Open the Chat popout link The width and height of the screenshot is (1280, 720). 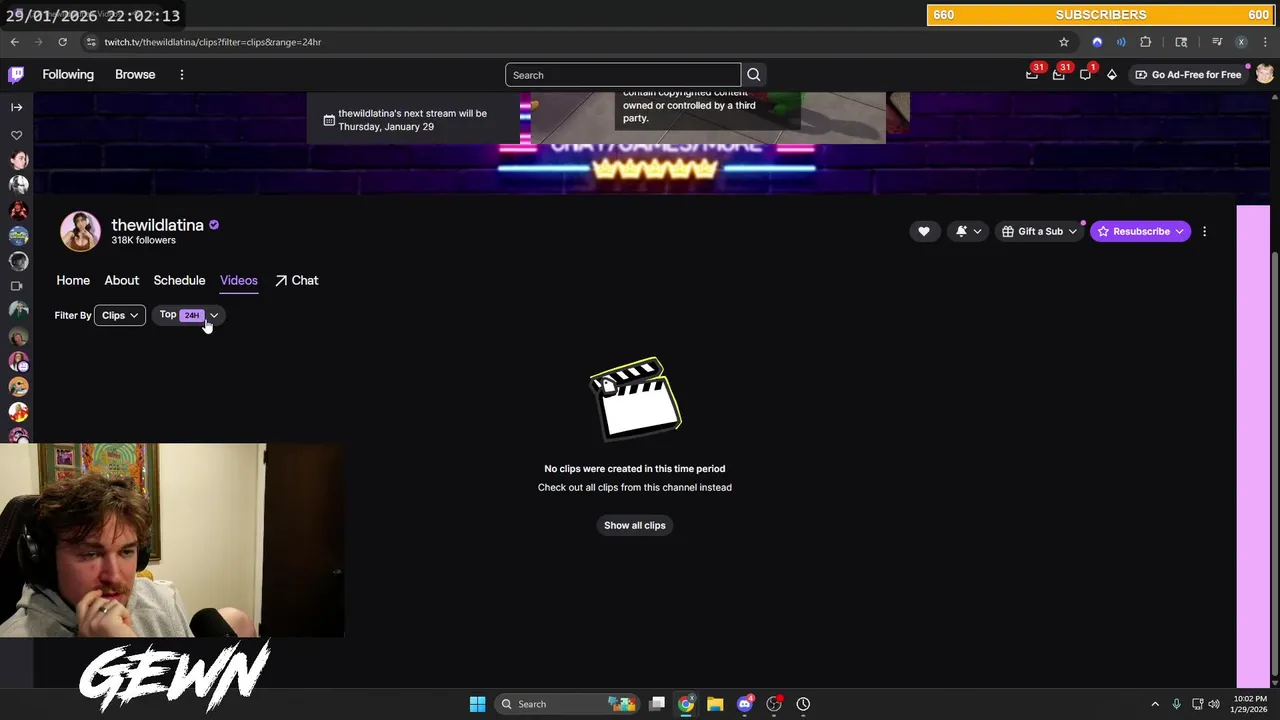click(297, 281)
